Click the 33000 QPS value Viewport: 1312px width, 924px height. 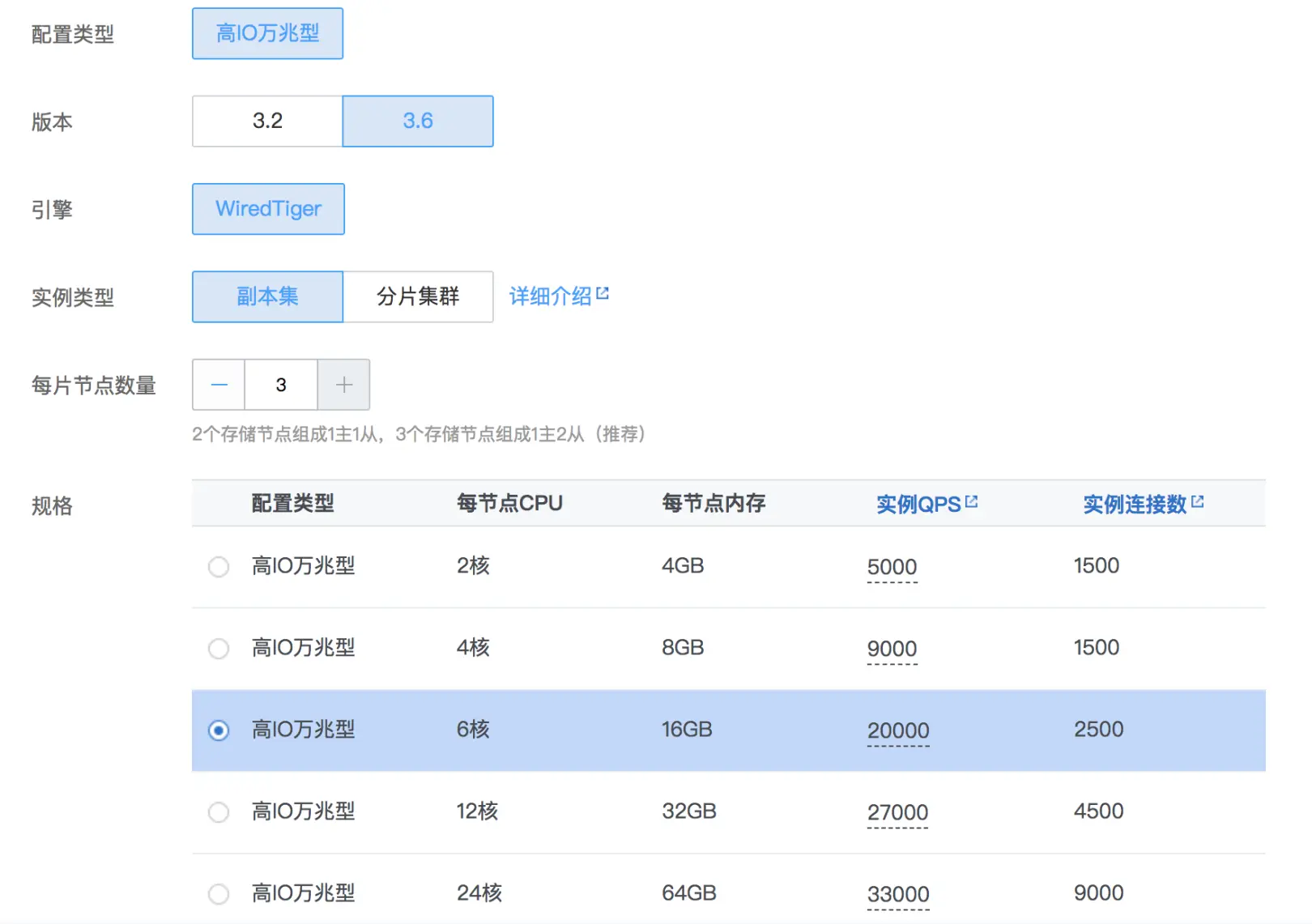tap(898, 895)
